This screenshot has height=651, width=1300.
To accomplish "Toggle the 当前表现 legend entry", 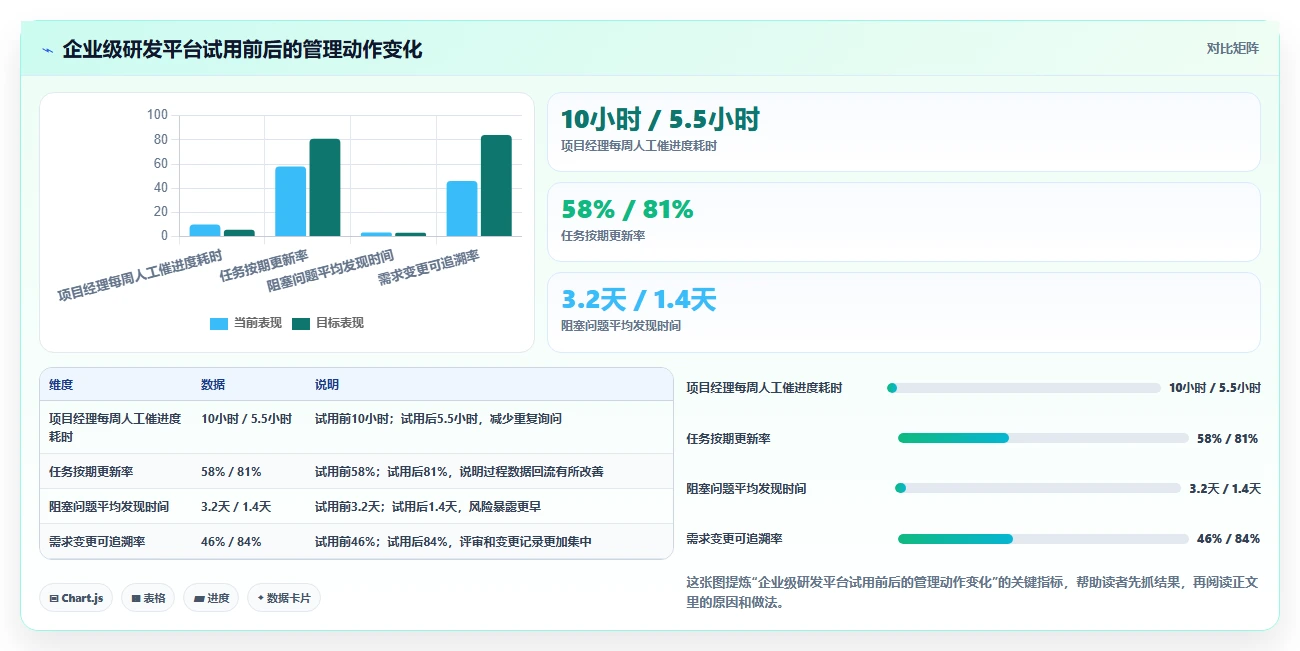I will pos(245,323).
